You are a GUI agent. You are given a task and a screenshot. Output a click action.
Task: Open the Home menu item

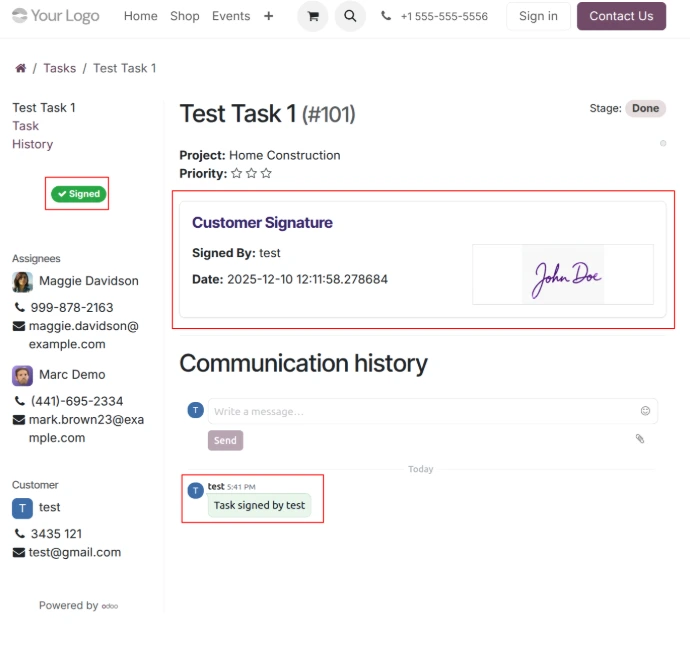click(140, 16)
